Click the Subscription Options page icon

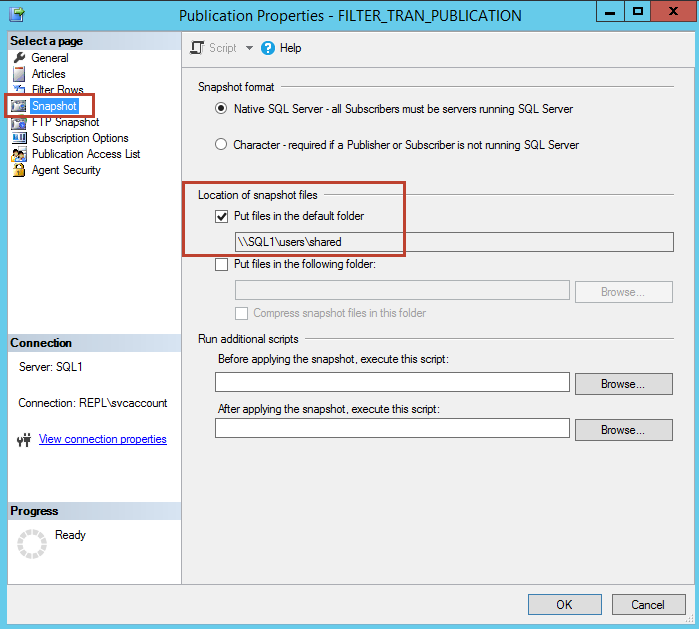[x=19, y=138]
